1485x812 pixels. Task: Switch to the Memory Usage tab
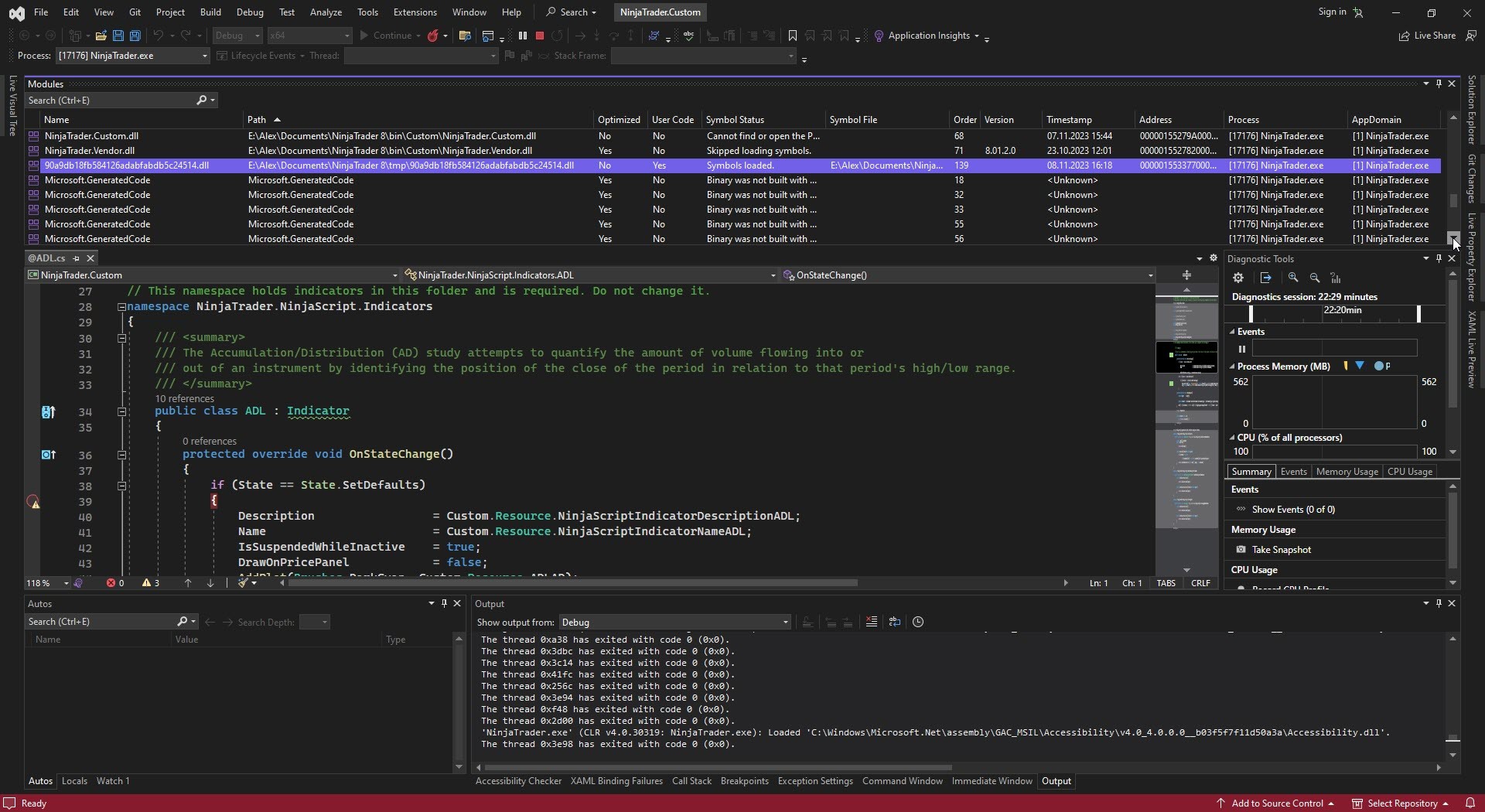pos(1347,472)
